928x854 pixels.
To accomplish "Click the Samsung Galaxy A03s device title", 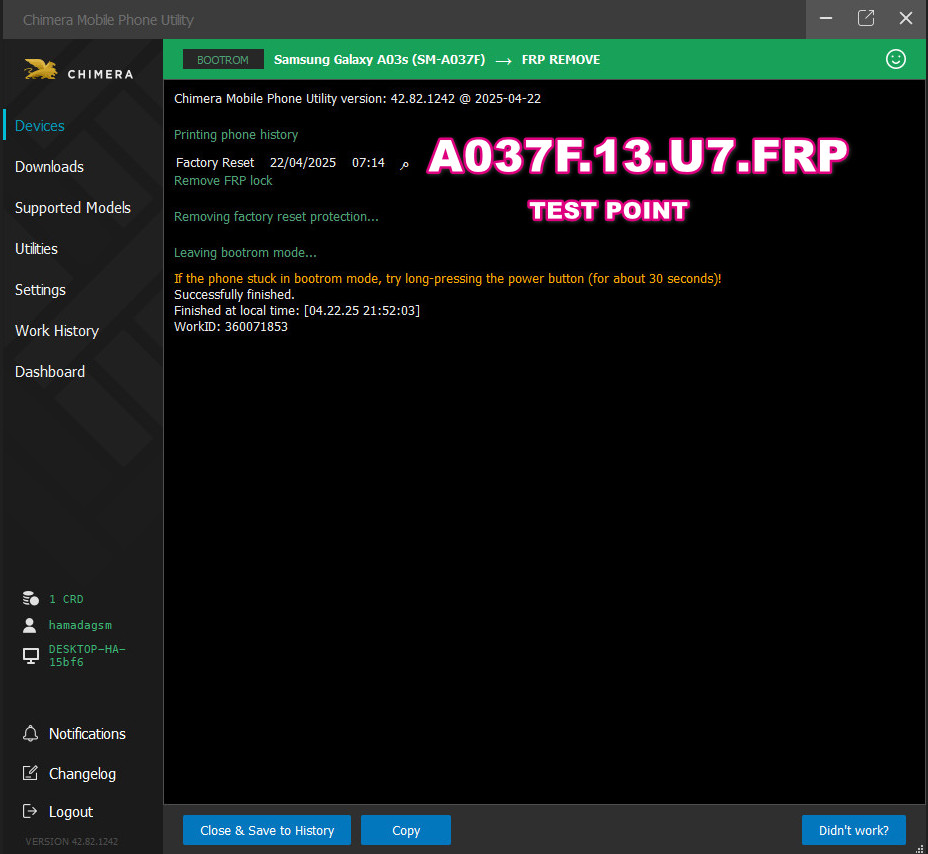I will [x=379, y=59].
